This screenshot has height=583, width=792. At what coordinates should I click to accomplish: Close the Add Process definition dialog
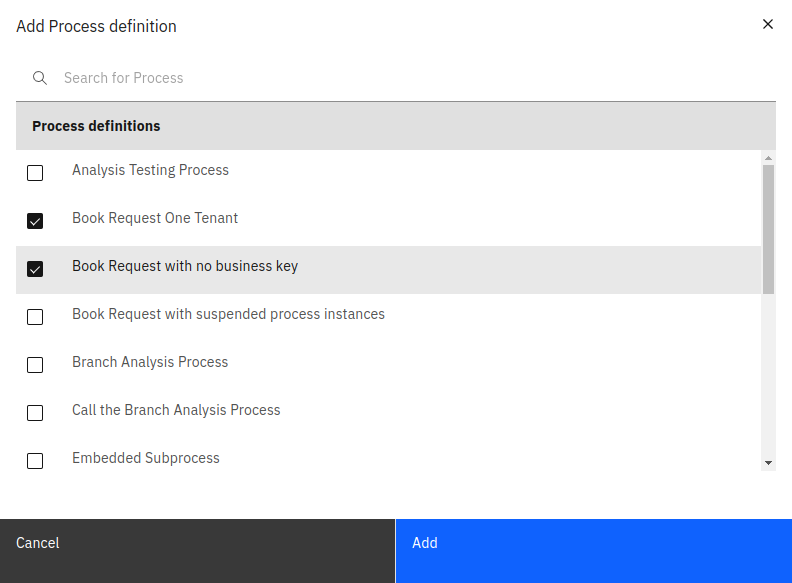768,24
